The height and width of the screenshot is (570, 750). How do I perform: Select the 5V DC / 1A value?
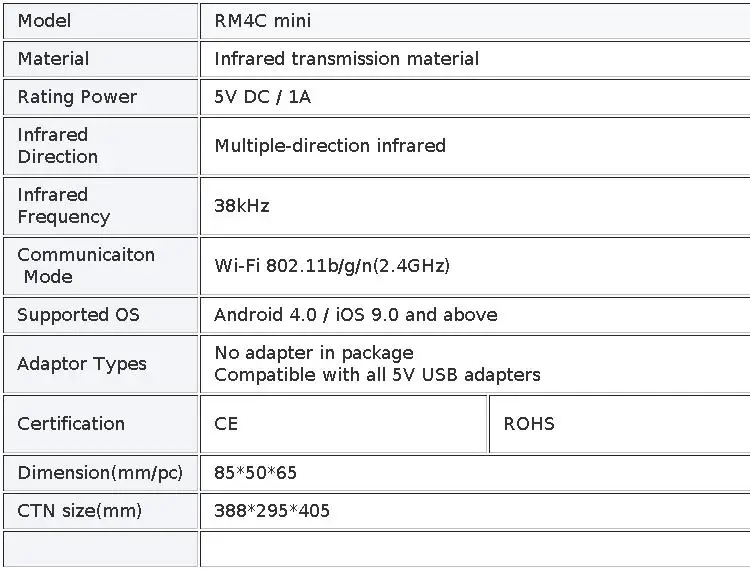click(x=262, y=97)
